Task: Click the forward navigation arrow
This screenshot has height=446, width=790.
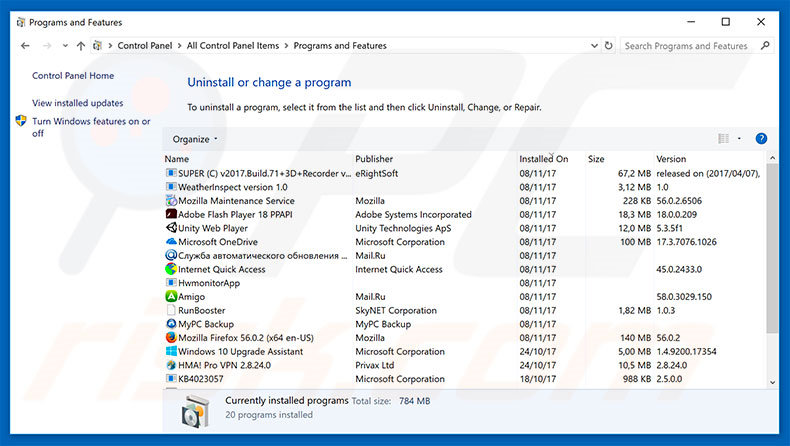Action: click(47, 46)
